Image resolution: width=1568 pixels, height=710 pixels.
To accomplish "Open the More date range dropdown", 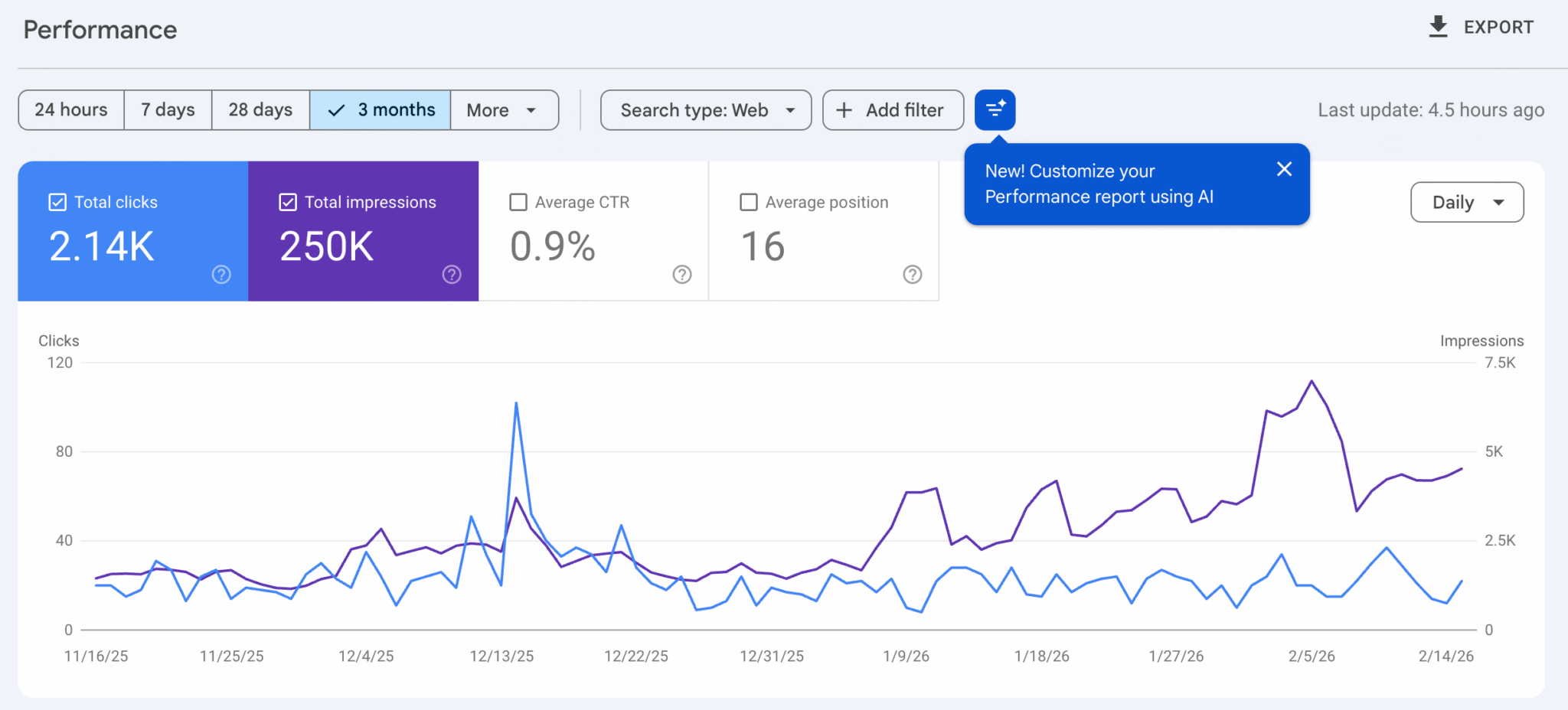I will (504, 109).
